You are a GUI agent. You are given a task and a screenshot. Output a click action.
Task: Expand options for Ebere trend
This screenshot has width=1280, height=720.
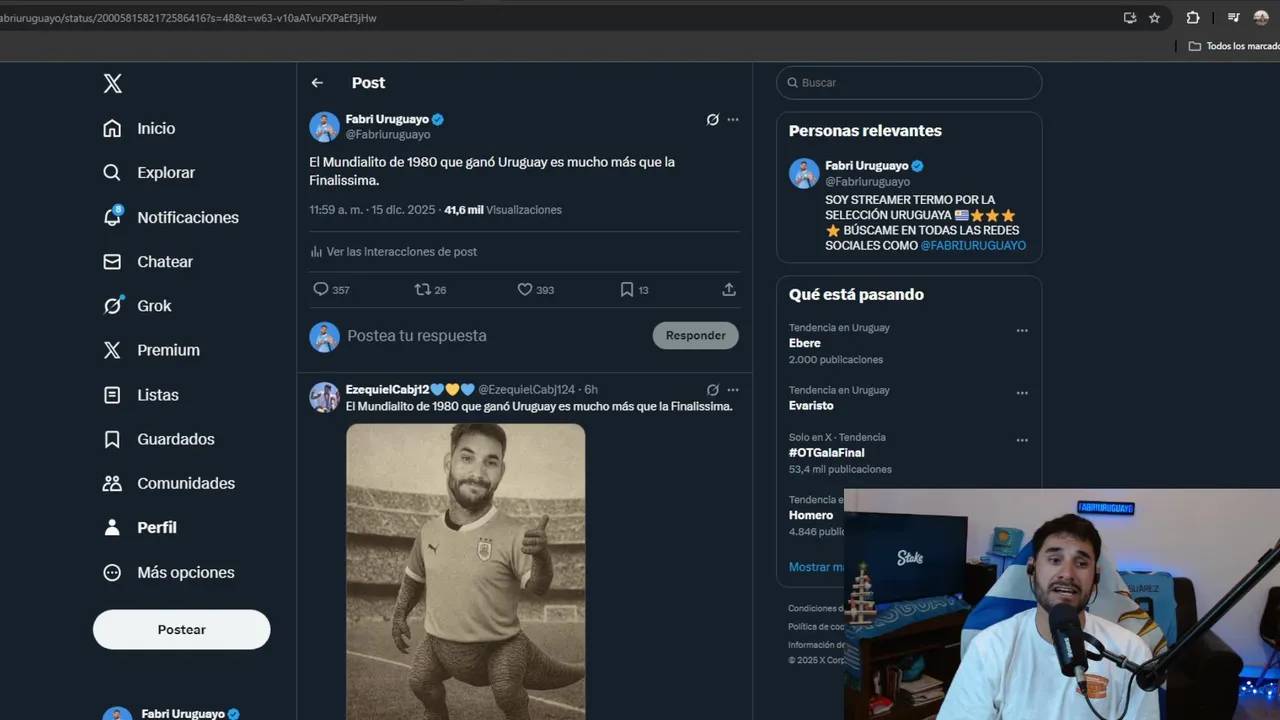pyautogui.click(x=1022, y=331)
